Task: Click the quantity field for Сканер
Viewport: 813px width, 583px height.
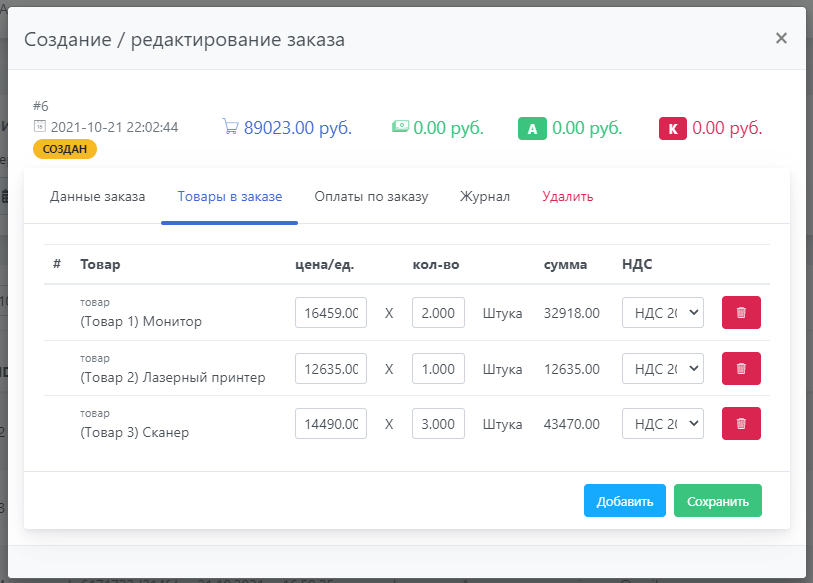Action: coord(438,423)
